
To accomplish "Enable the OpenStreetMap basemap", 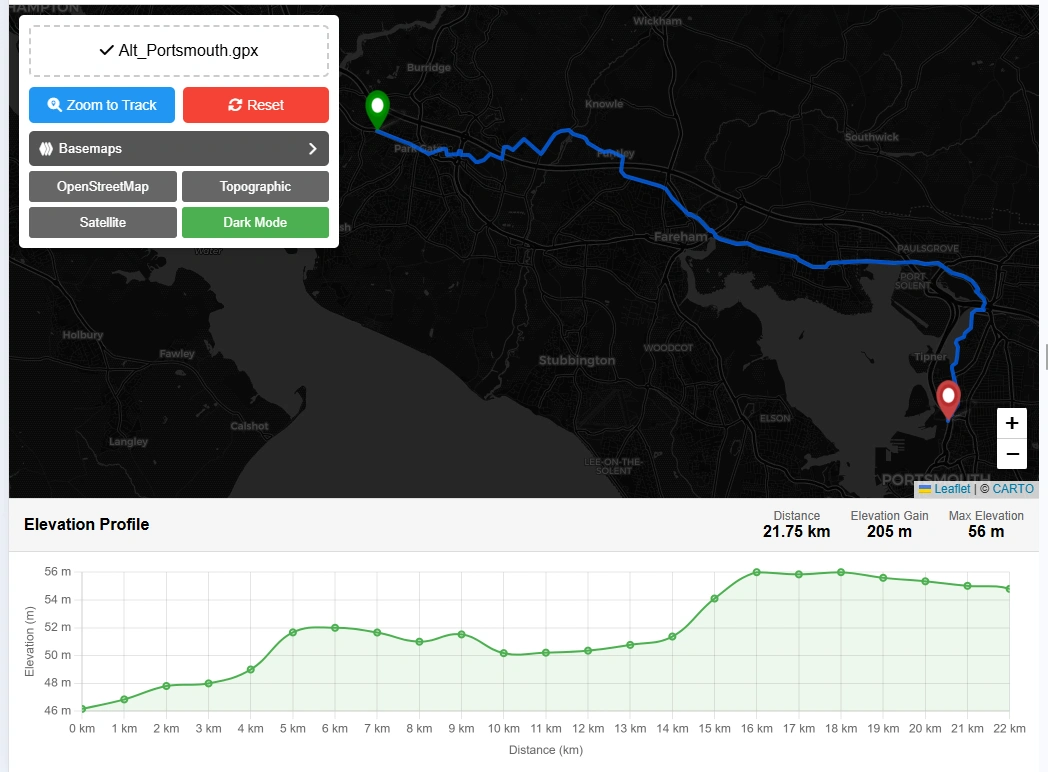I will 102,186.
